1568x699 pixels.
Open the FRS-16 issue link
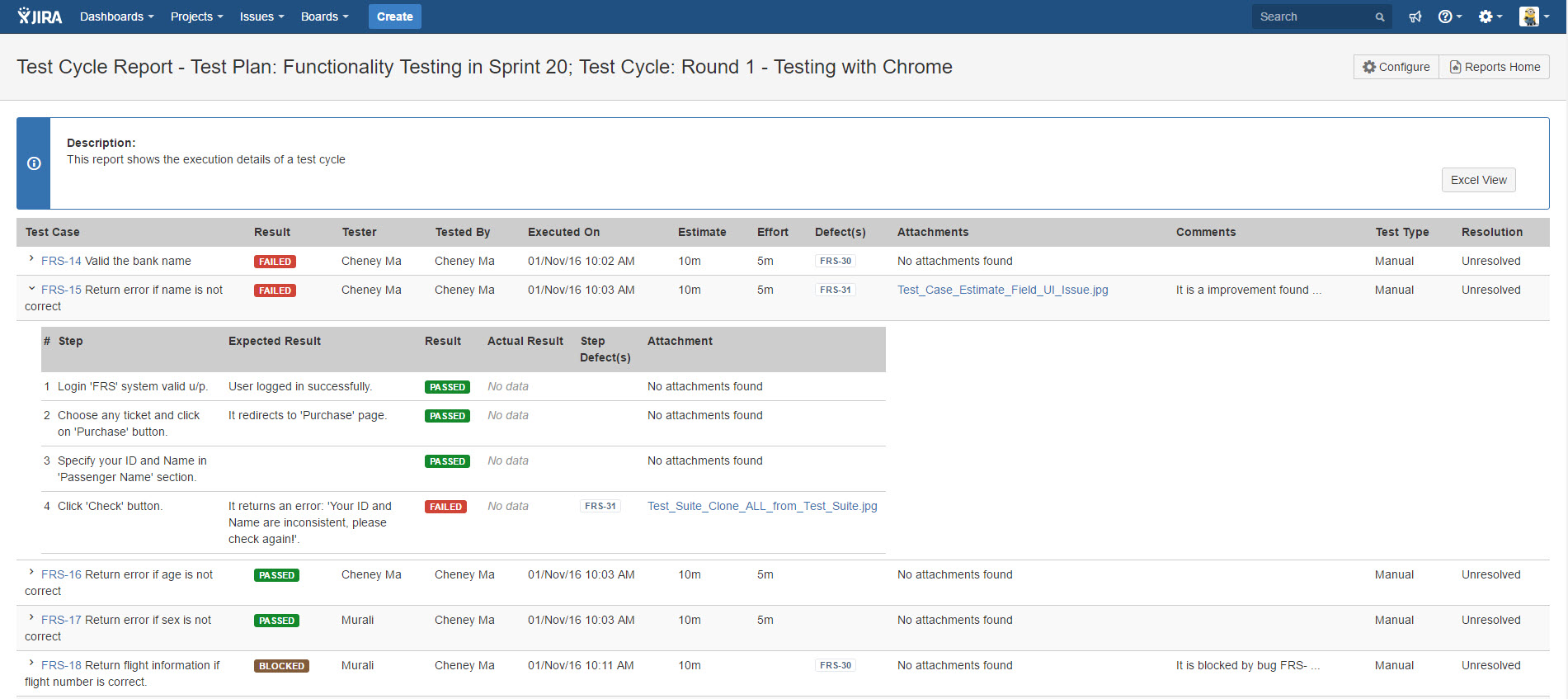click(61, 574)
